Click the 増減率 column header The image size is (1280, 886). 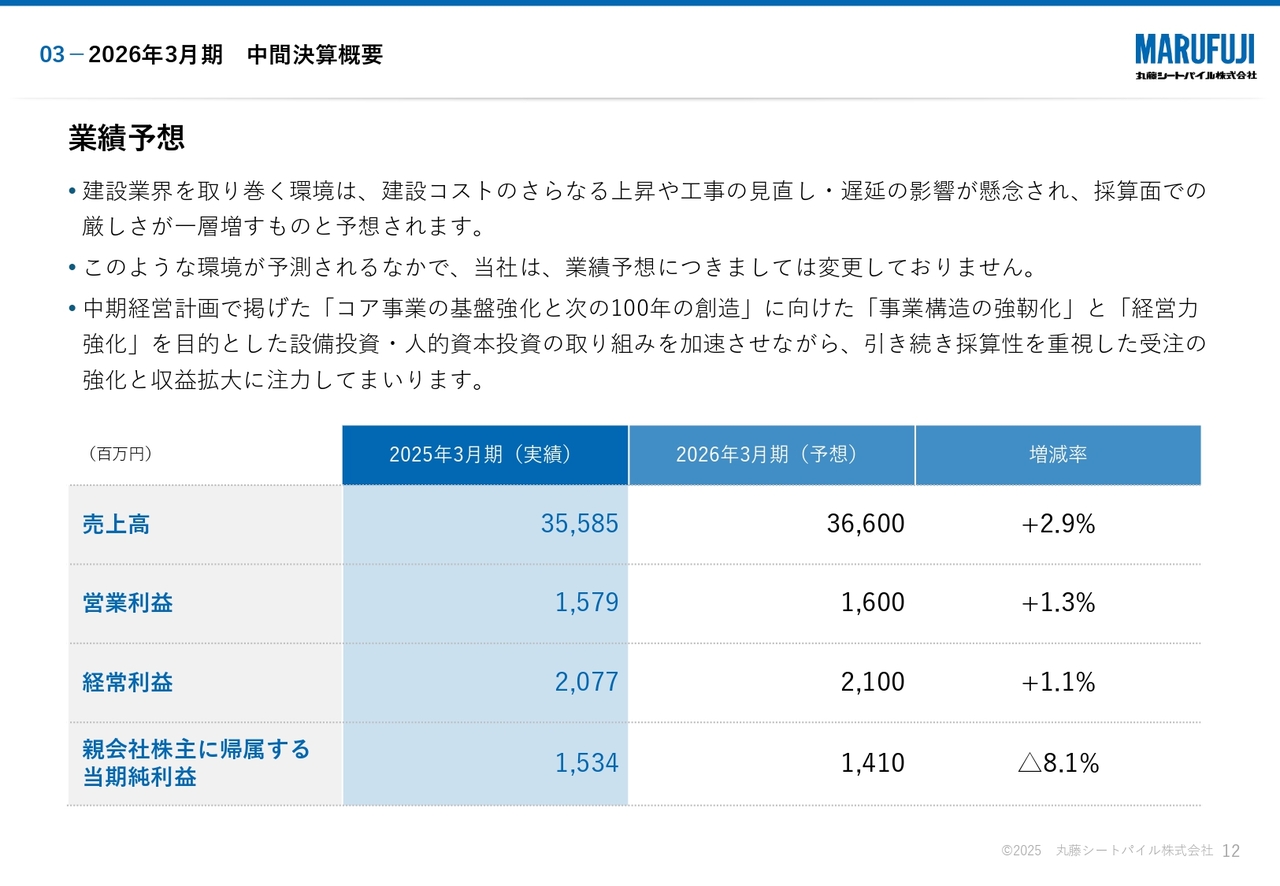pyautogui.click(x=1058, y=455)
